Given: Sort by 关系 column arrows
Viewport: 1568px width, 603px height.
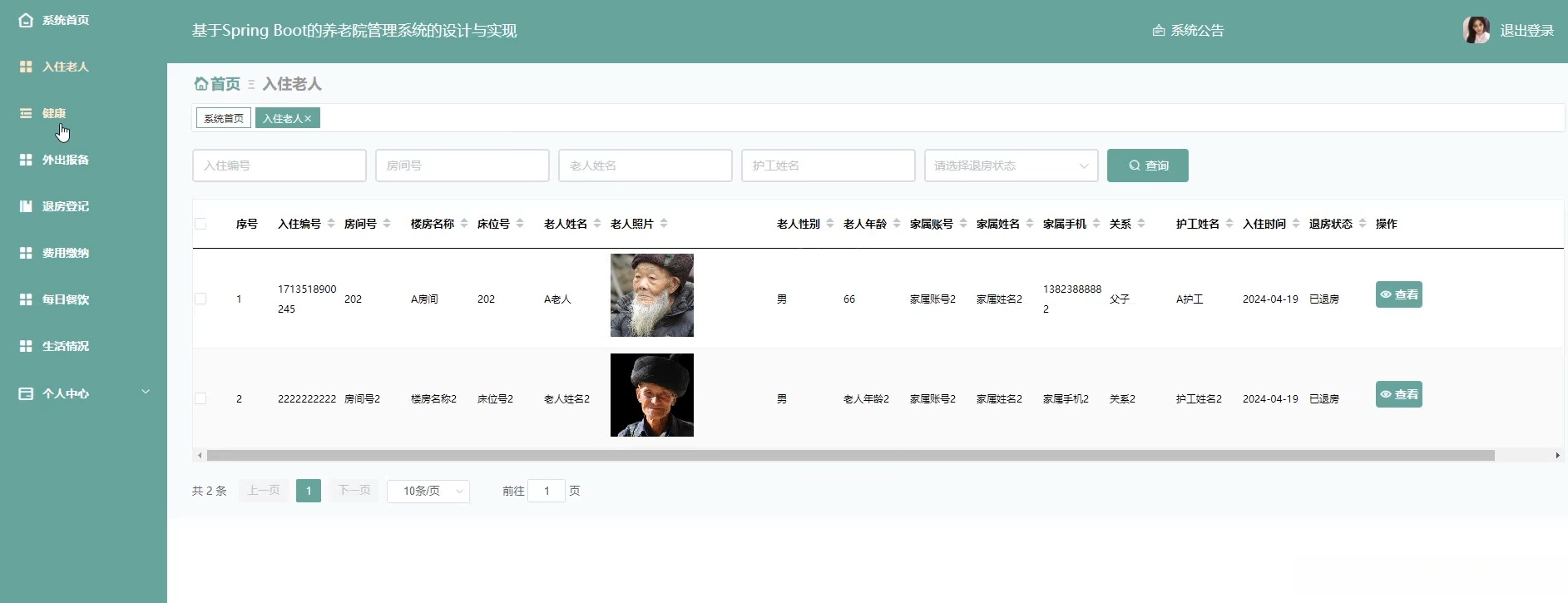Looking at the screenshot, I should coord(1141,224).
